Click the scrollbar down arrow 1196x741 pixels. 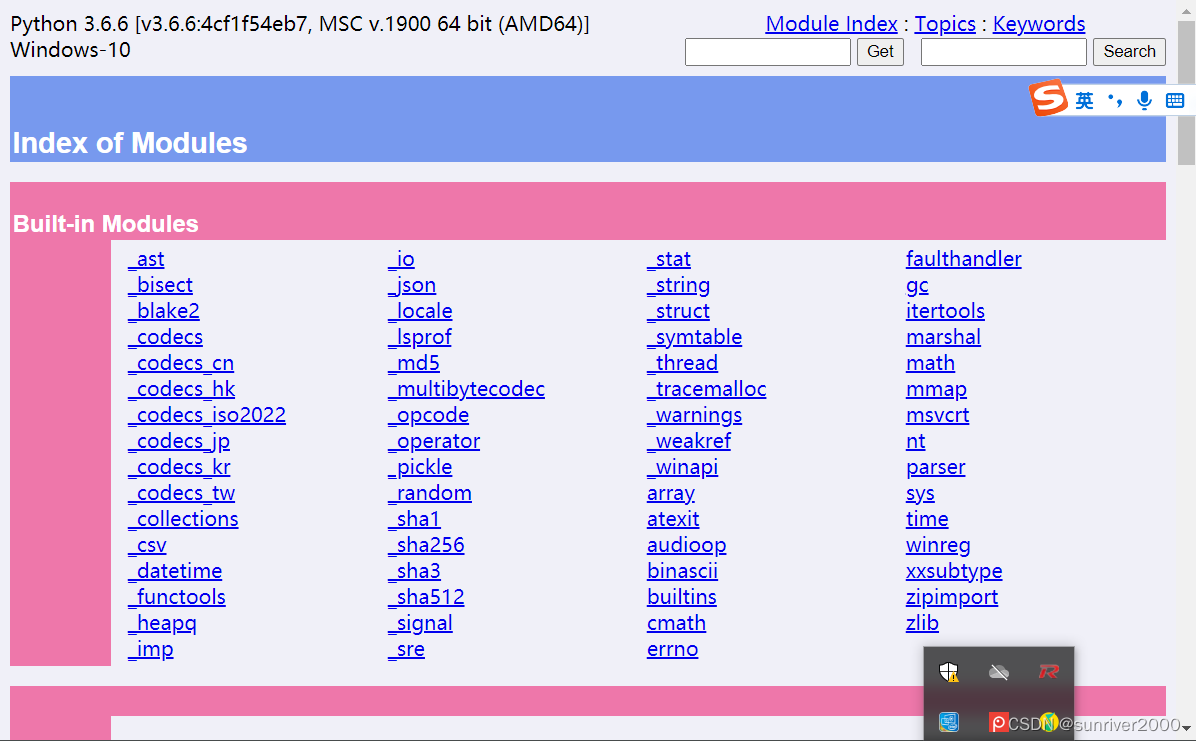(1186, 729)
